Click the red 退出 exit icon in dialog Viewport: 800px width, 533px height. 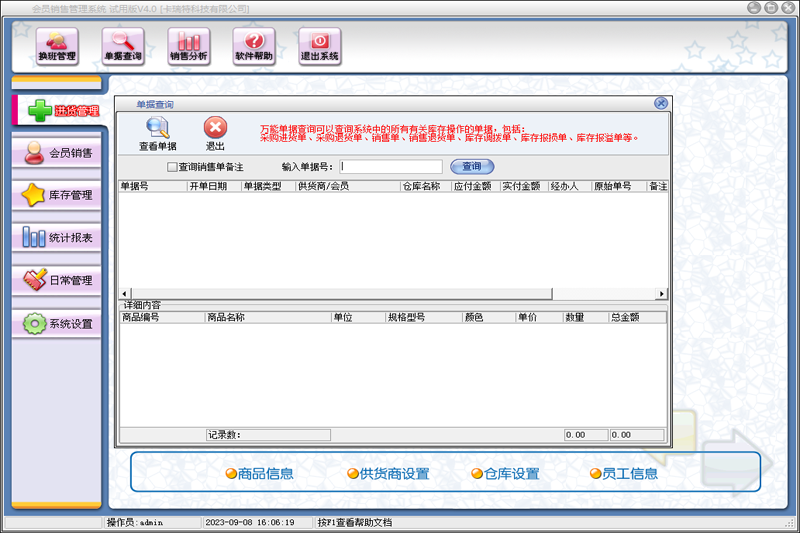[215, 134]
